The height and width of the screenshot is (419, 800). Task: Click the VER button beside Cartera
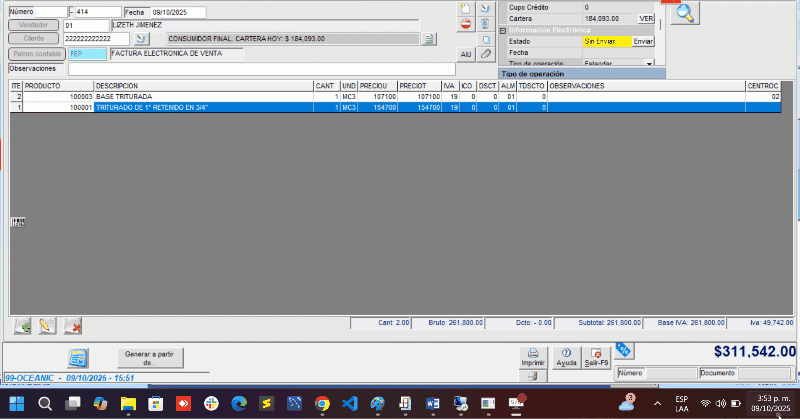pyautogui.click(x=646, y=18)
